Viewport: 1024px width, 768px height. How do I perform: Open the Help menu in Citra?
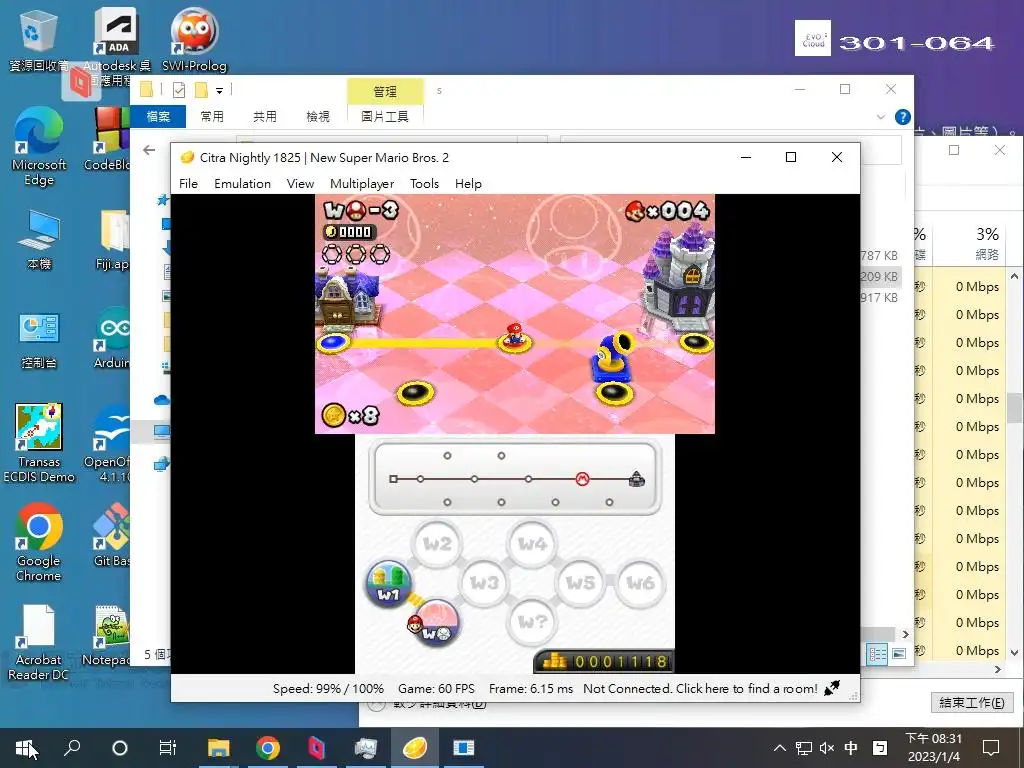pyautogui.click(x=468, y=184)
